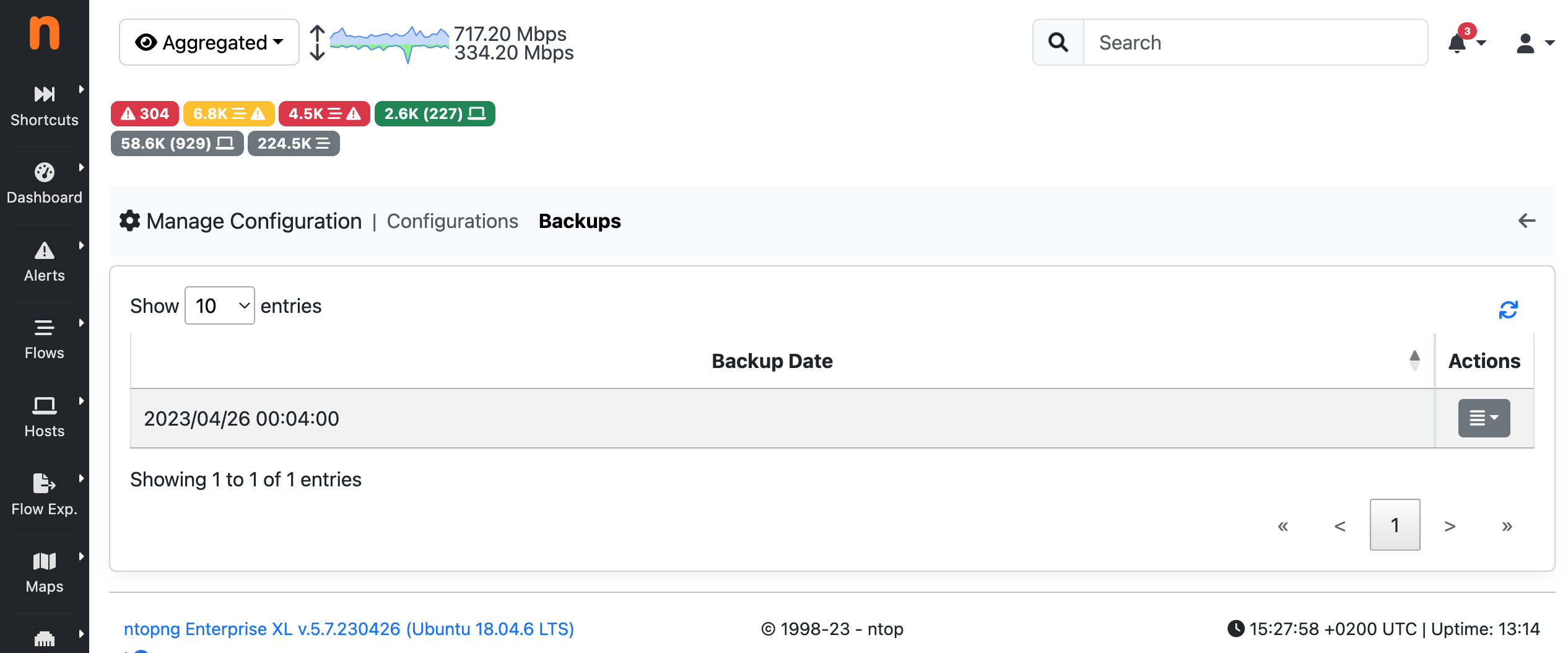Open the Flows sidebar menu
1568x653 pixels.
(x=45, y=339)
